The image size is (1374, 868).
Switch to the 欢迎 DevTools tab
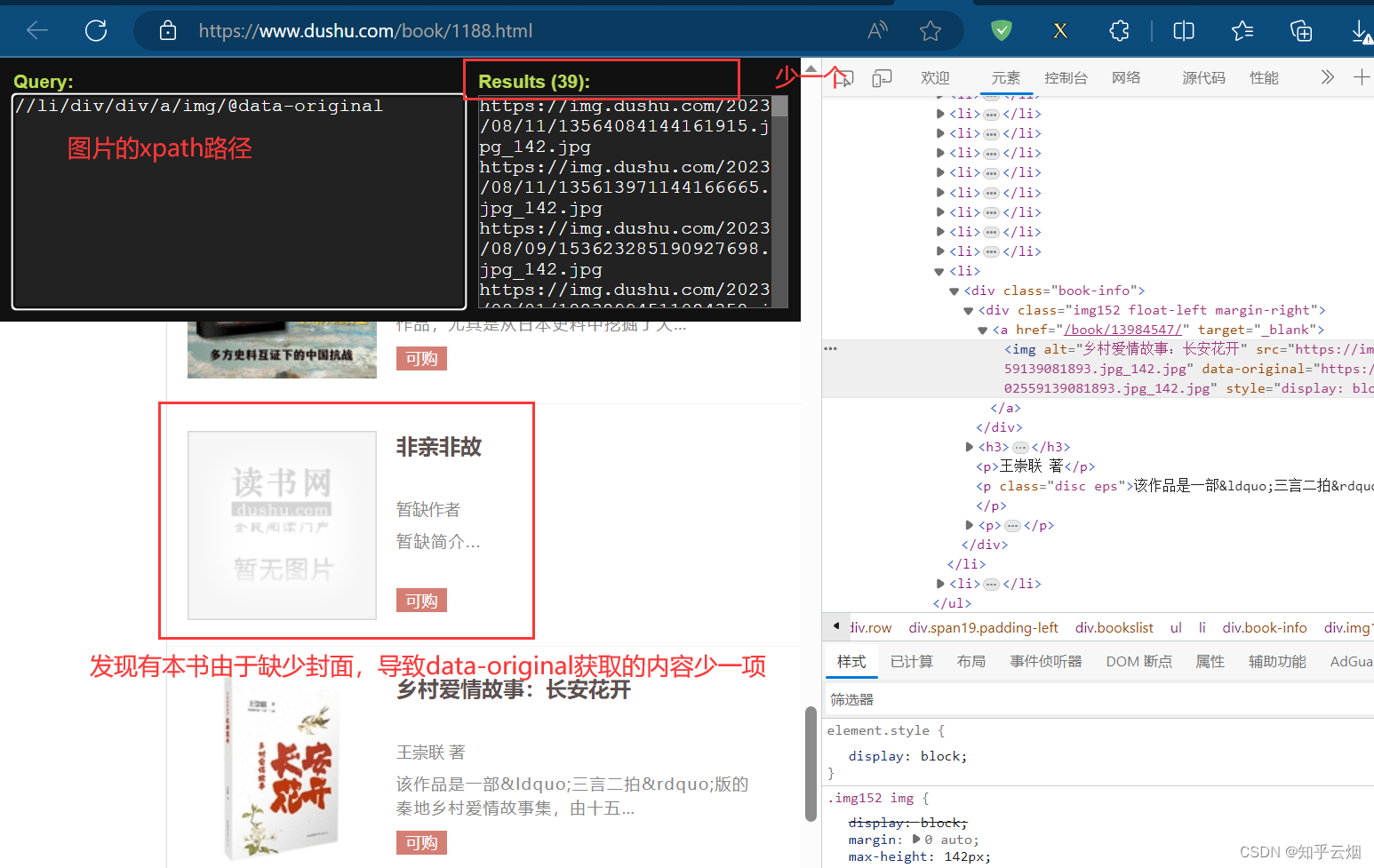click(935, 78)
